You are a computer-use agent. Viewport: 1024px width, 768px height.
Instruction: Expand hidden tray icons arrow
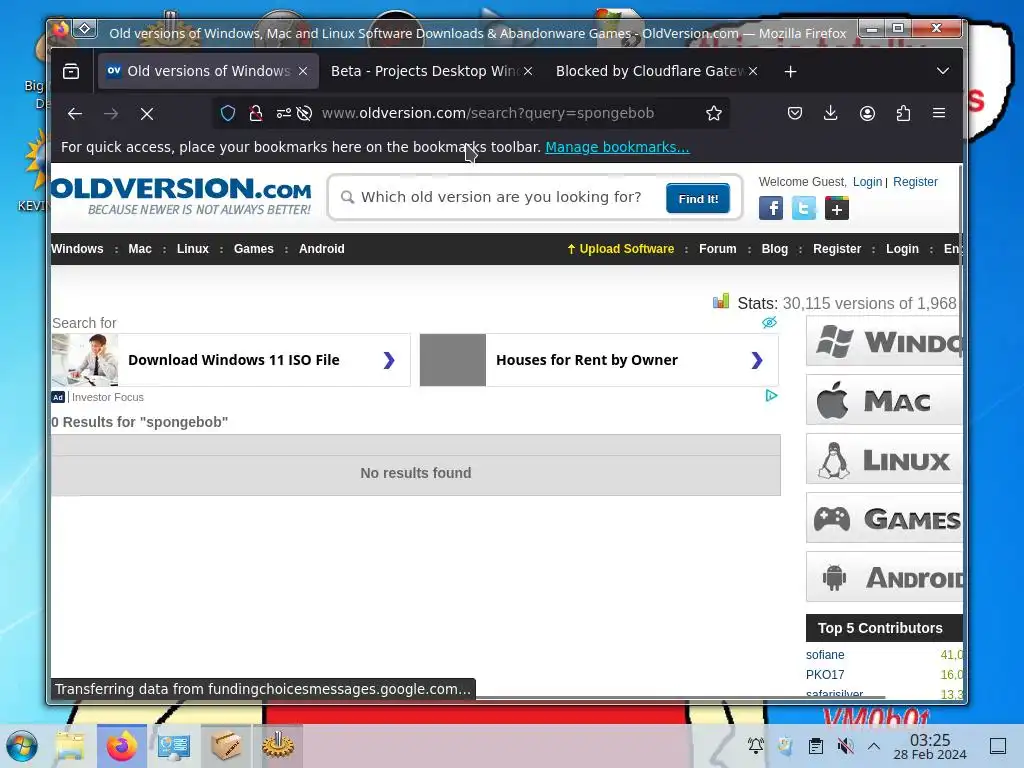(x=874, y=746)
